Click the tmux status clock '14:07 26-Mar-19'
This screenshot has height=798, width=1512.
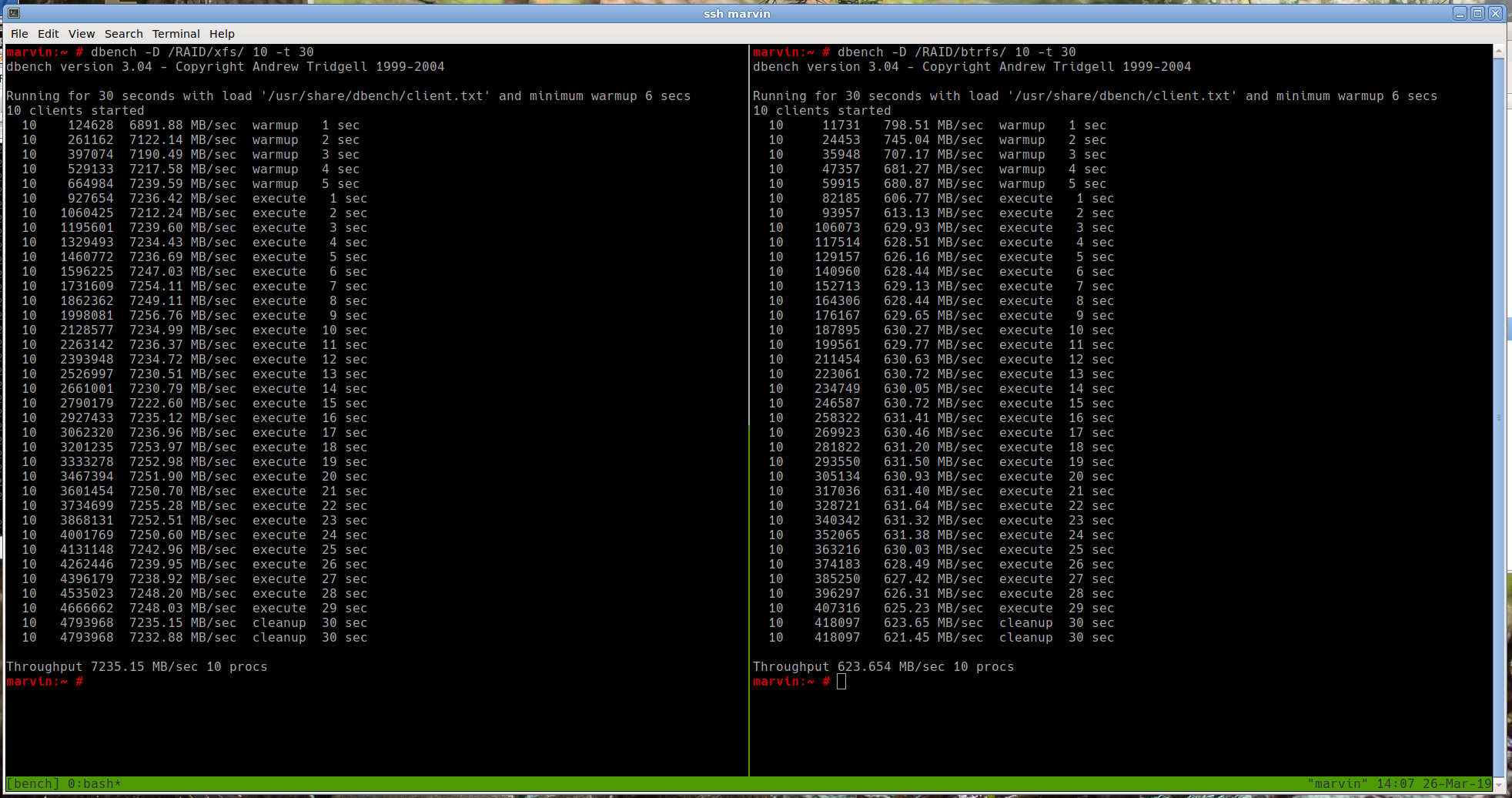click(x=1433, y=784)
